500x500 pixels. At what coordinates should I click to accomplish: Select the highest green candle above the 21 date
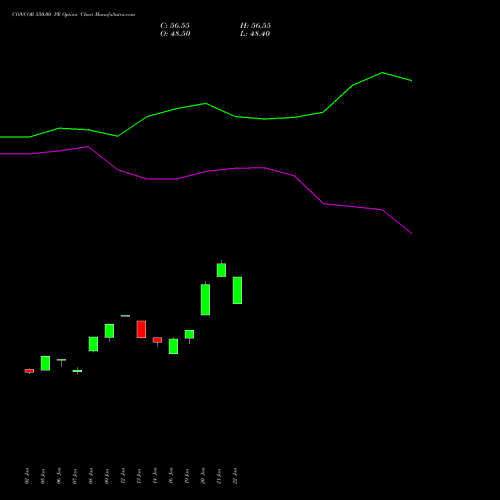(221, 270)
